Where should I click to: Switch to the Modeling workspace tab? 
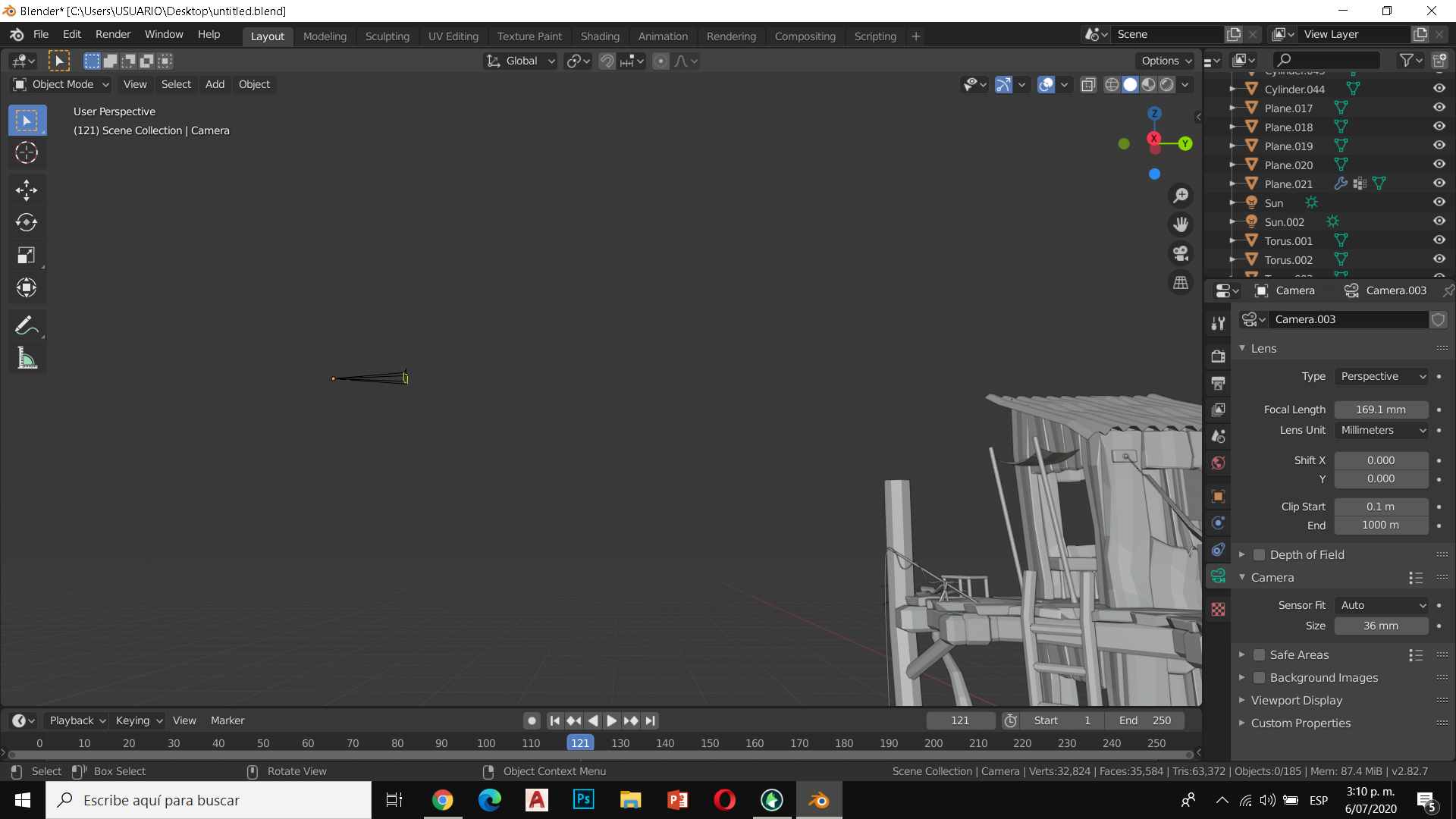[x=325, y=36]
